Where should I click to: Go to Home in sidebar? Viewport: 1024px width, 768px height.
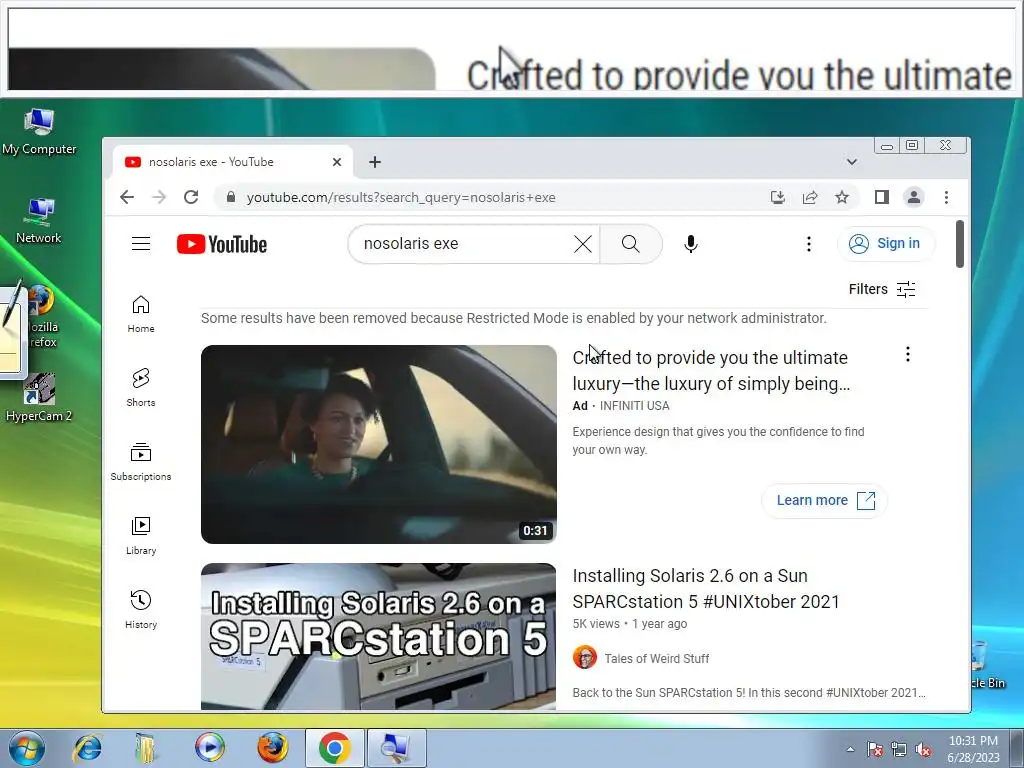tap(141, 314)
